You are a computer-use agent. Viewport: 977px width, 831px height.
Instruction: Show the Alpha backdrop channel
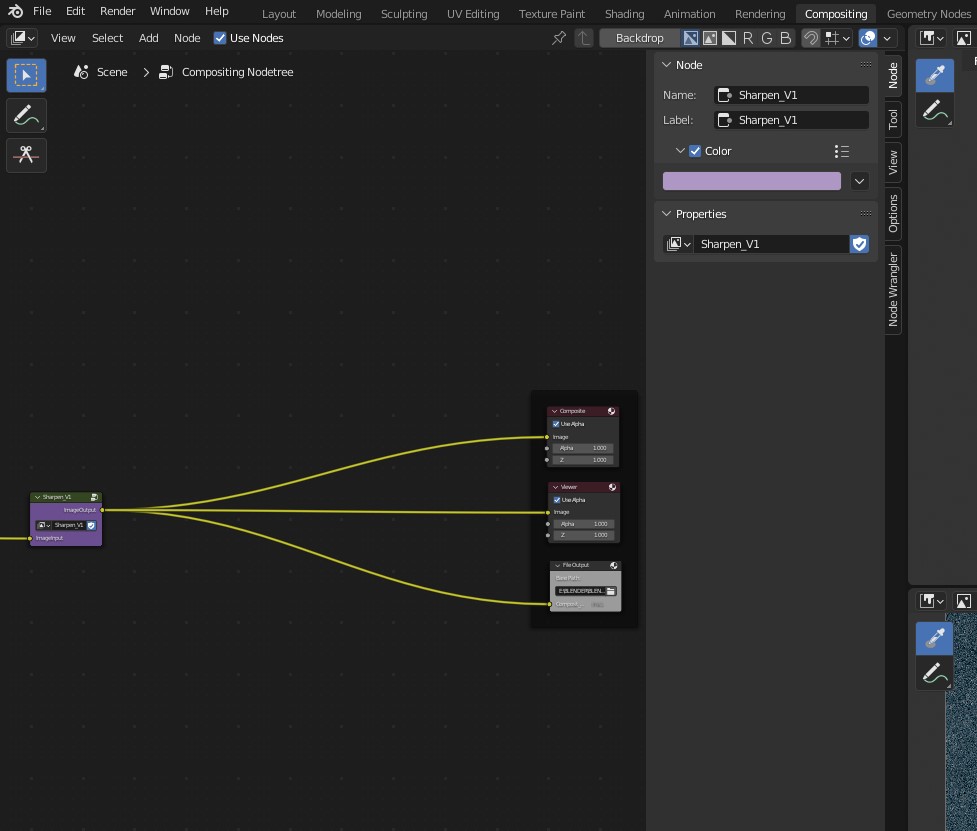(x=728, y=38)
